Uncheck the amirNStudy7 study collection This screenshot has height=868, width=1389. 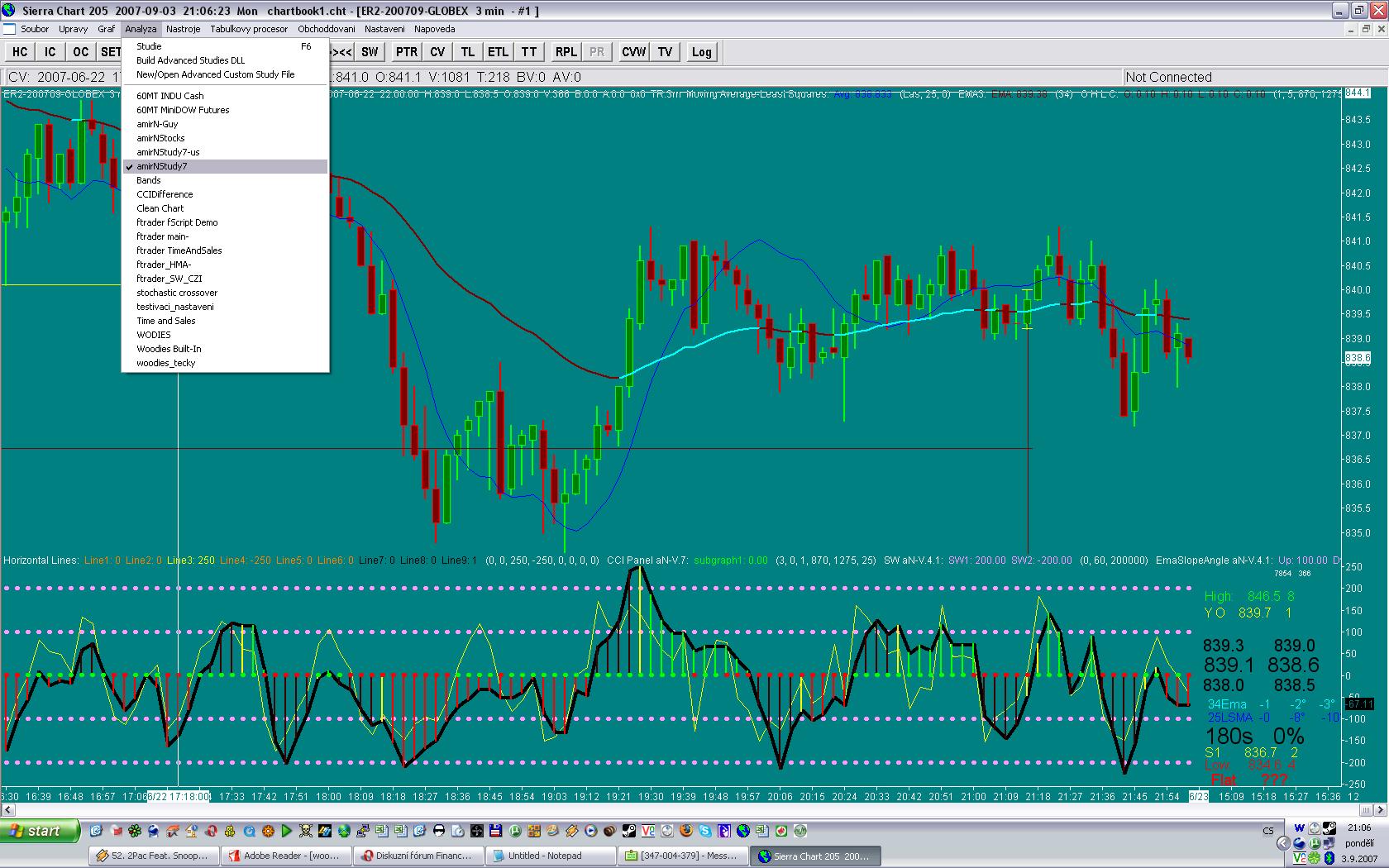pyautogui.click(x=162, y=166)
